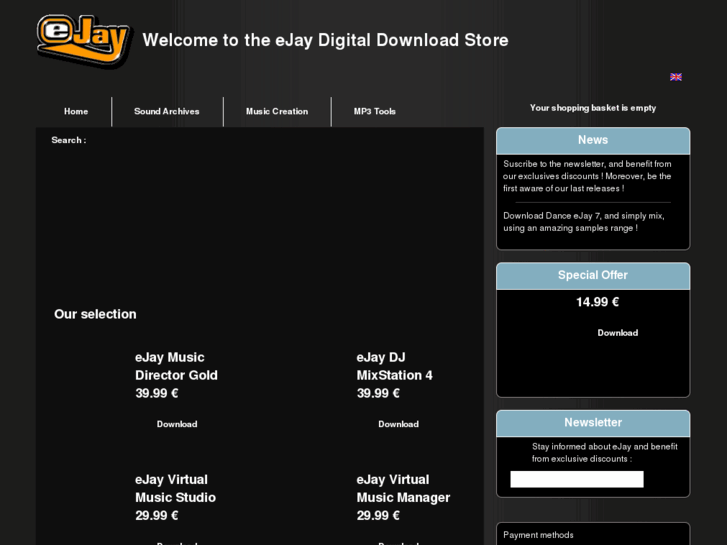Click the 'Download Dance eJay 7' news text

584,222
